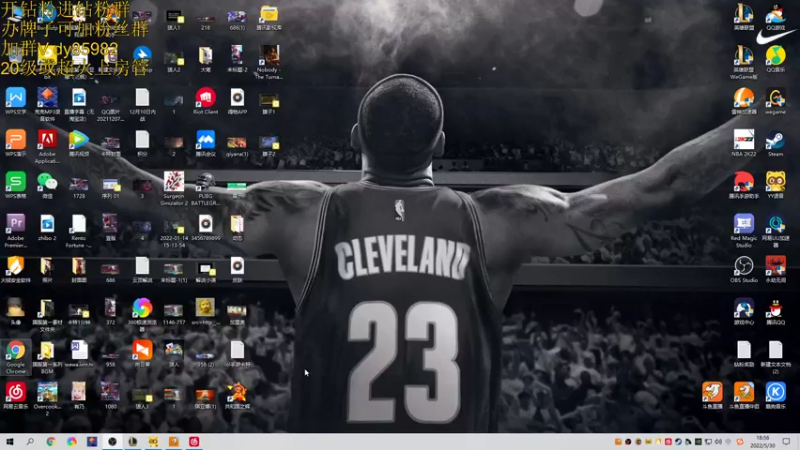
Task: Open the WeGame desktop shortcut
Action: [775, 101]
